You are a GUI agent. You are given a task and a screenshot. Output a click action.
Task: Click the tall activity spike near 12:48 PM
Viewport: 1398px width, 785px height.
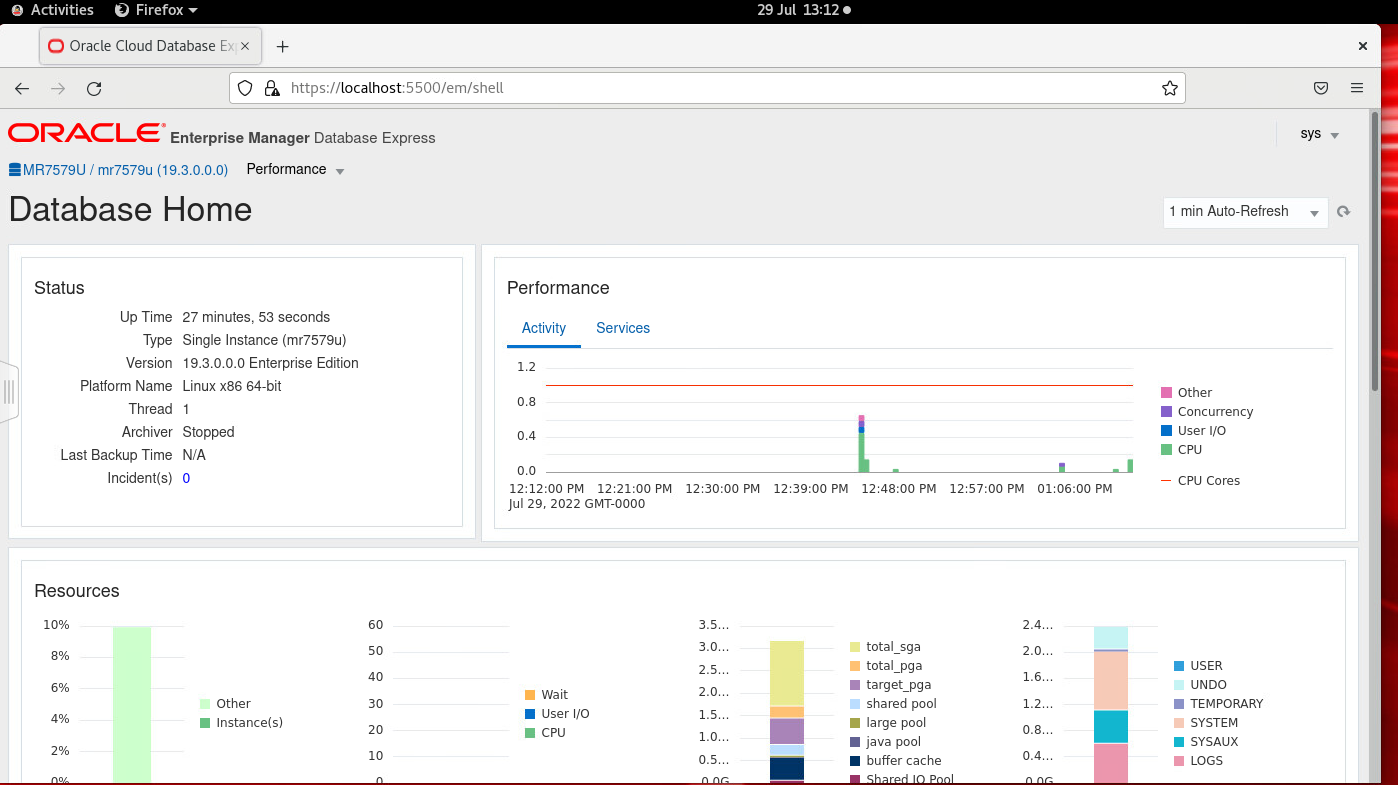click(861, 445)
